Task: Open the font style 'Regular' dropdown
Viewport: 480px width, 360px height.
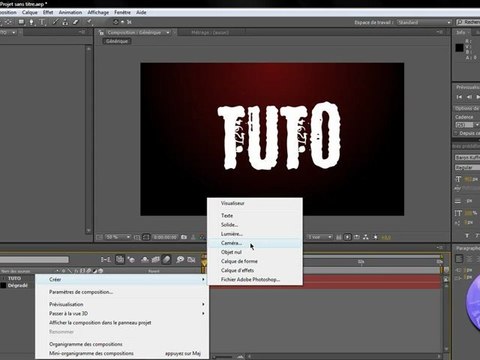Action: pyautogui.click(x=467, y=167)
